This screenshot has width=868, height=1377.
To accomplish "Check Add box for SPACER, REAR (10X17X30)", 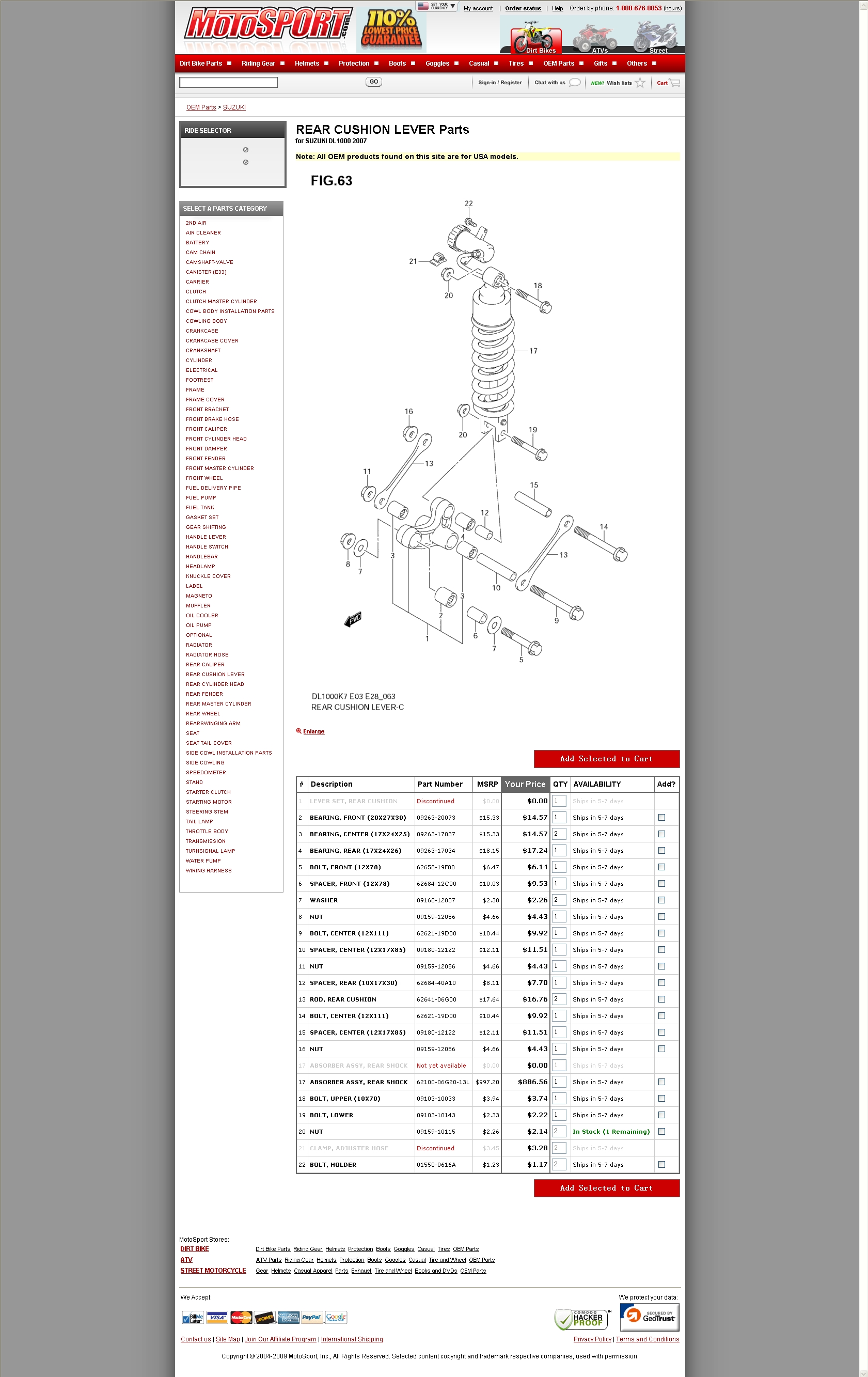I will [x=661, y=983].
